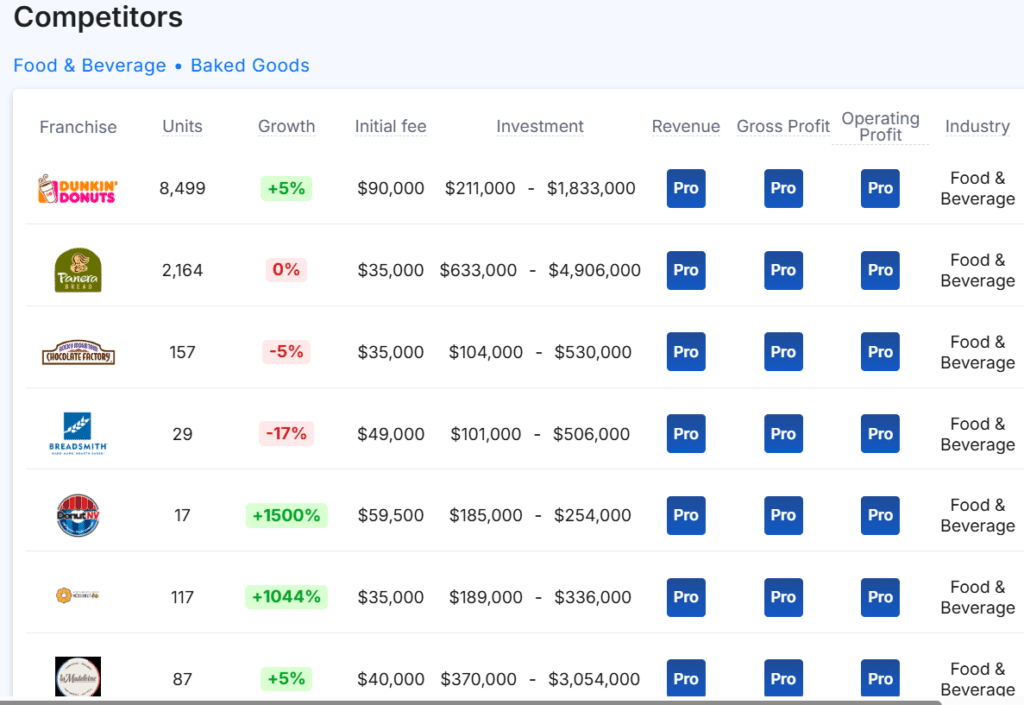The image size is (1024, 705).
Task: Click the Revenue Pro badge for La Madeleine
Action: point(686,679)
